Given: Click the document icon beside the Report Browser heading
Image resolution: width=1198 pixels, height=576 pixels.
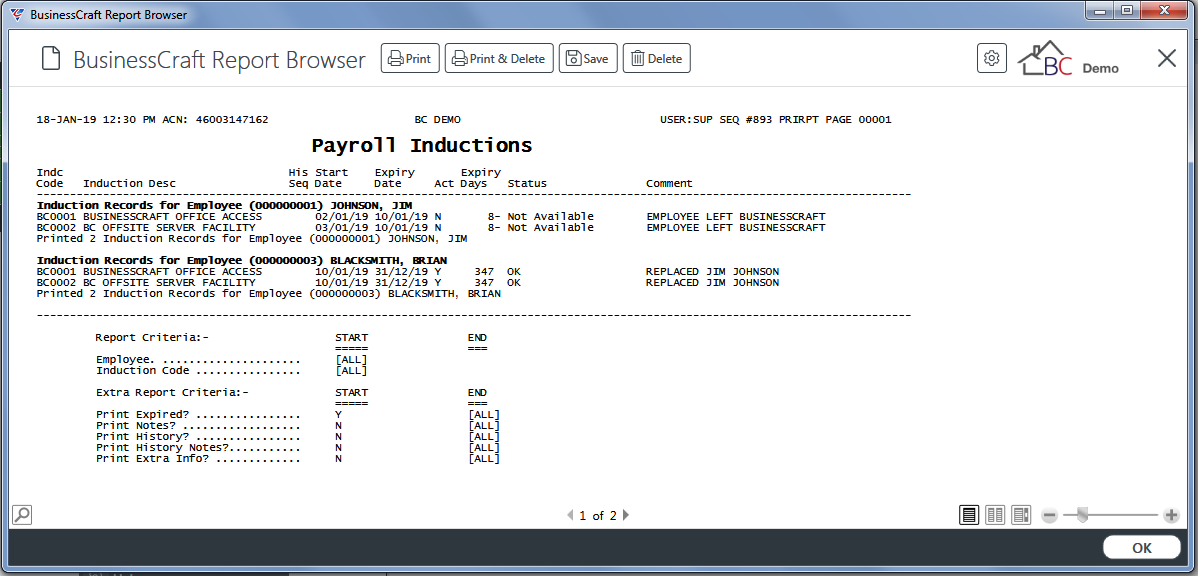Looking at the screenshot, I should 51,59.
